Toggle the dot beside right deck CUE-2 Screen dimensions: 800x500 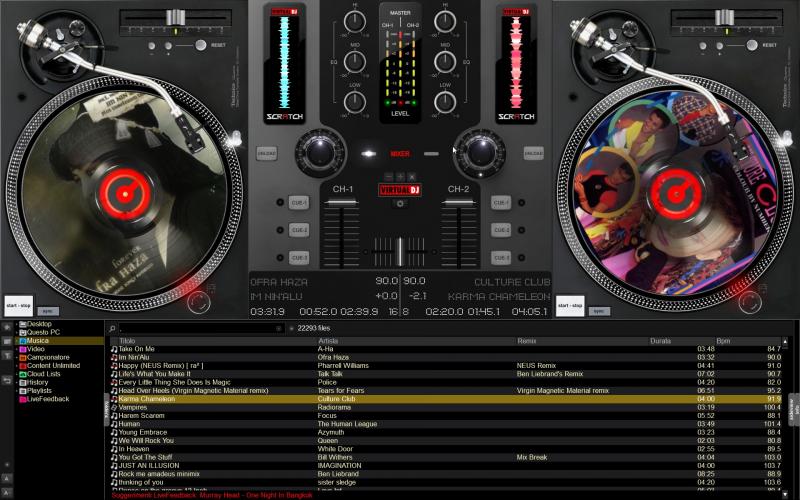coord(521,230)
